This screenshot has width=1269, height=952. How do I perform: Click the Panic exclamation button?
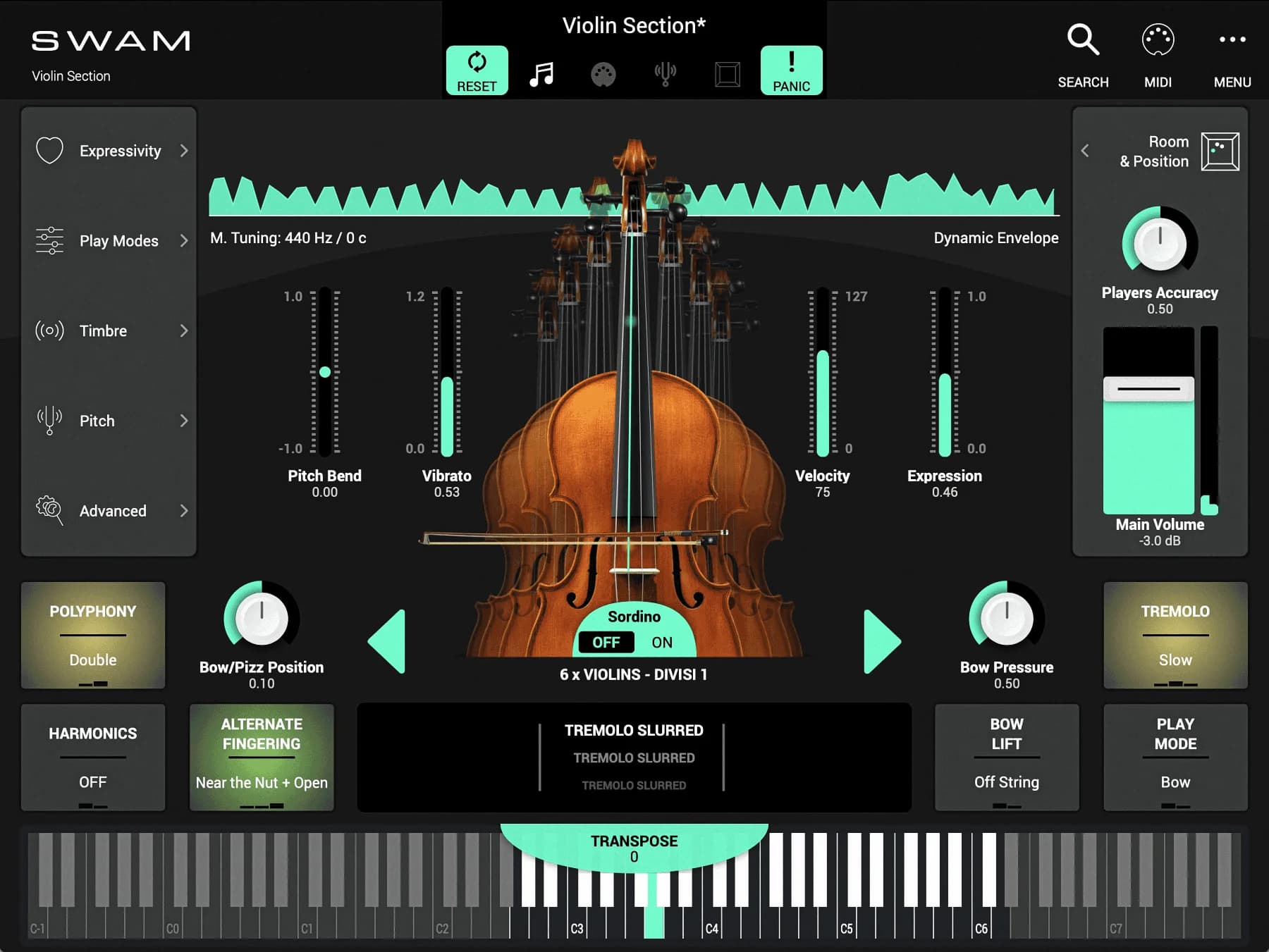791,70
